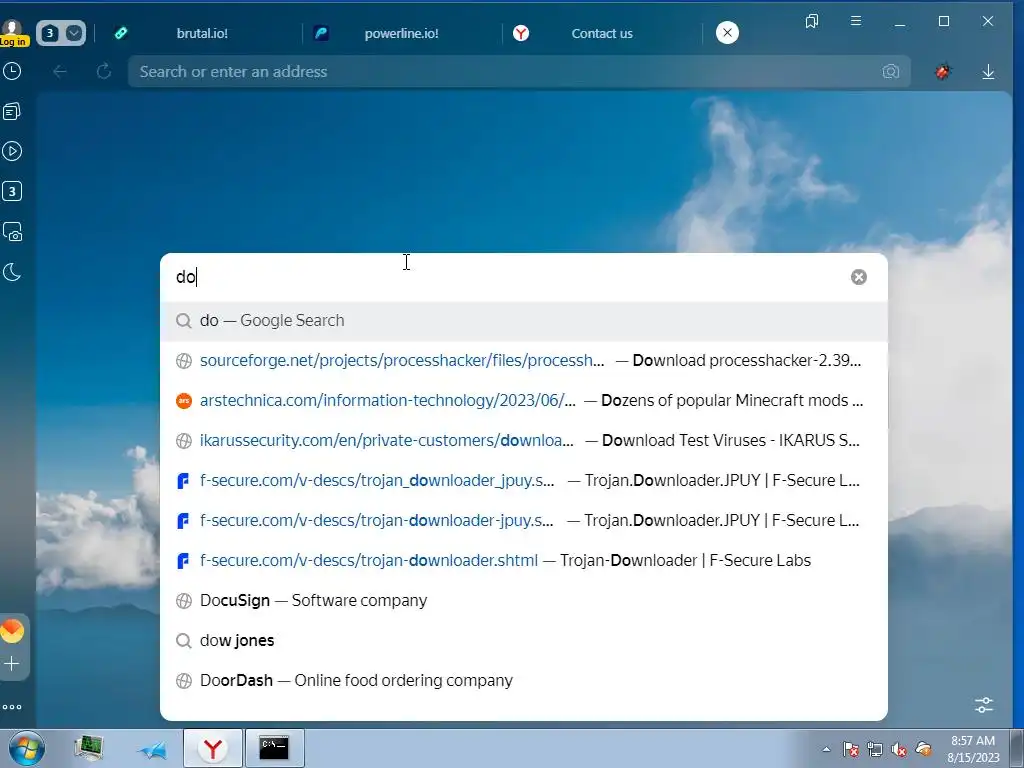The height and width of the screenshot is (768, 1024).
Task: Add a new sidebar item with plus
Action: tap(12, 664)
